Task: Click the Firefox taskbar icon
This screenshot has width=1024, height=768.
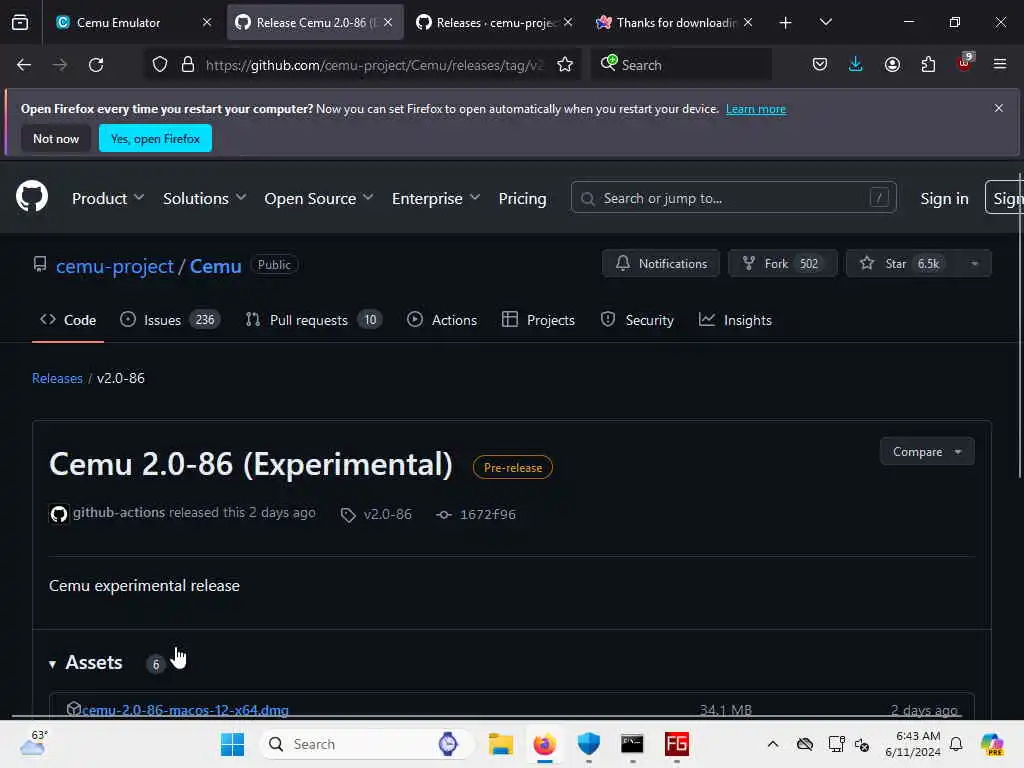Action: point(545,744)
